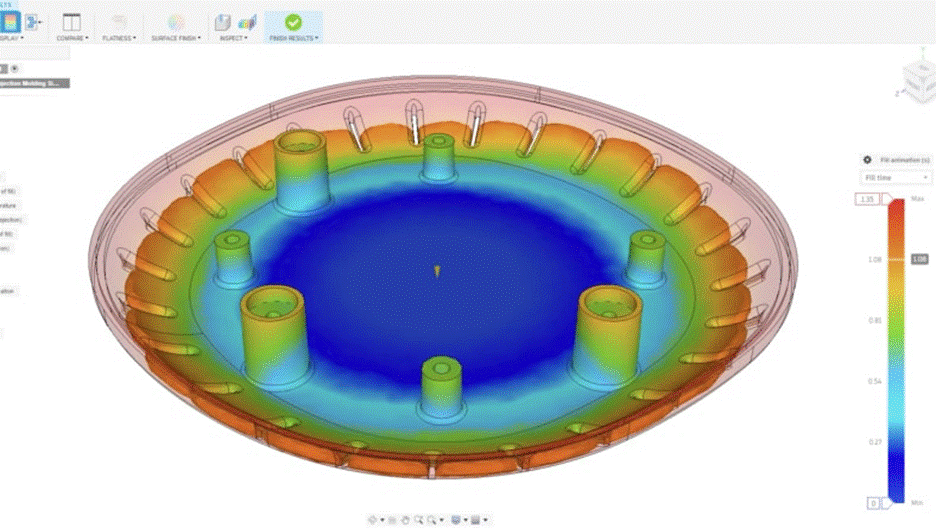Click the yellow injection location cone
The image size is (936, 528).
[437, 271]
